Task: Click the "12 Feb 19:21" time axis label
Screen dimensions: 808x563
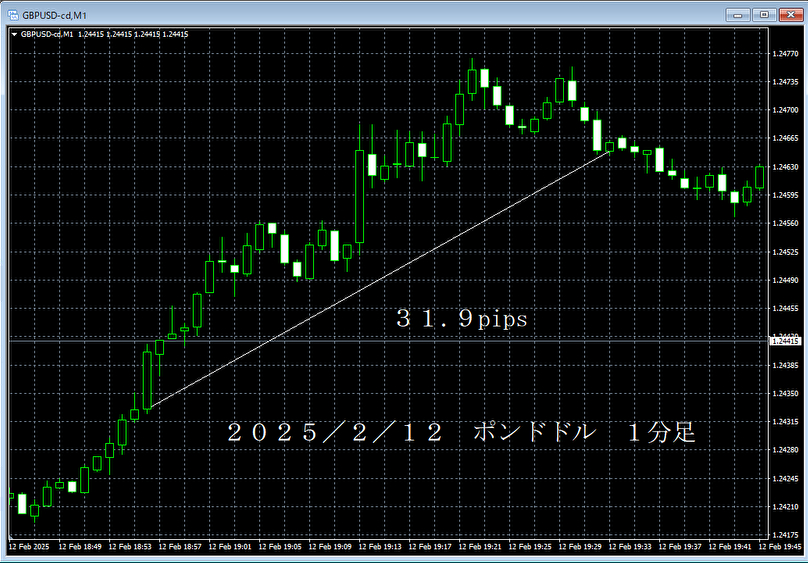Action: point(487,548)
